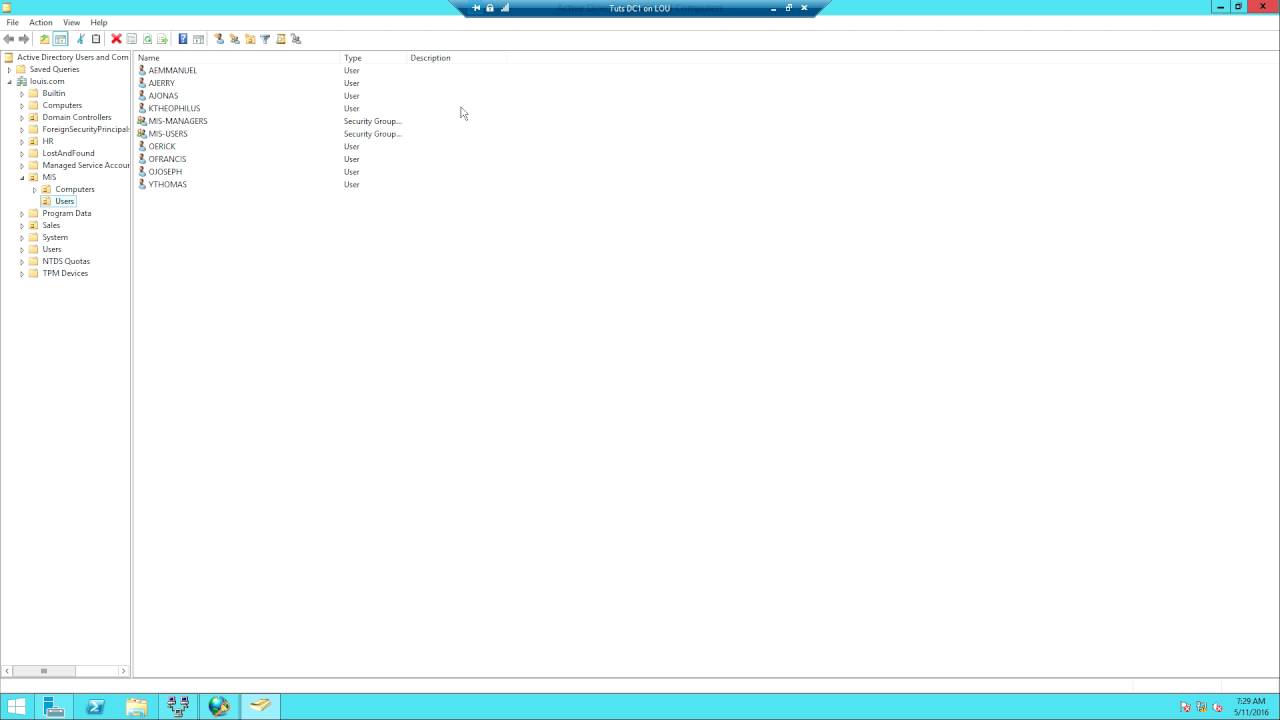Sort by the Name column header
The width and height of the screenshot is (1280, 720).
pyautogui.click(x=238, y=58)
